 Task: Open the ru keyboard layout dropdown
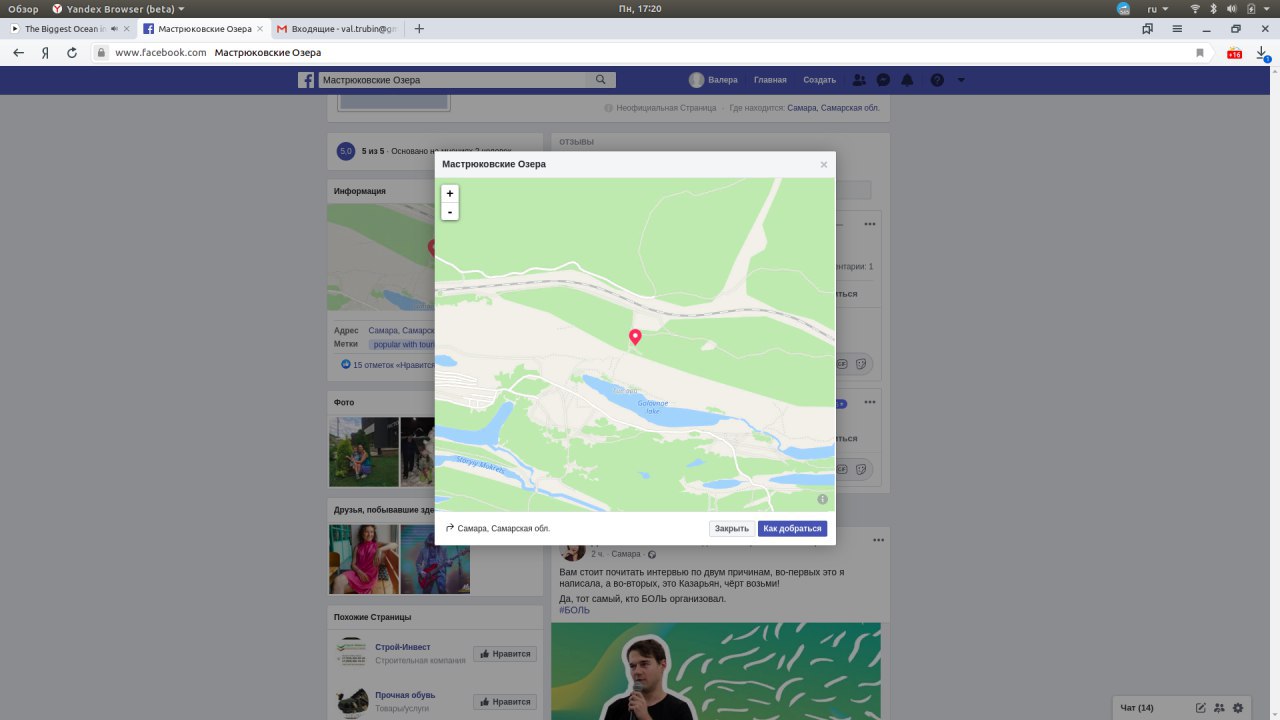pos(1157,8)
